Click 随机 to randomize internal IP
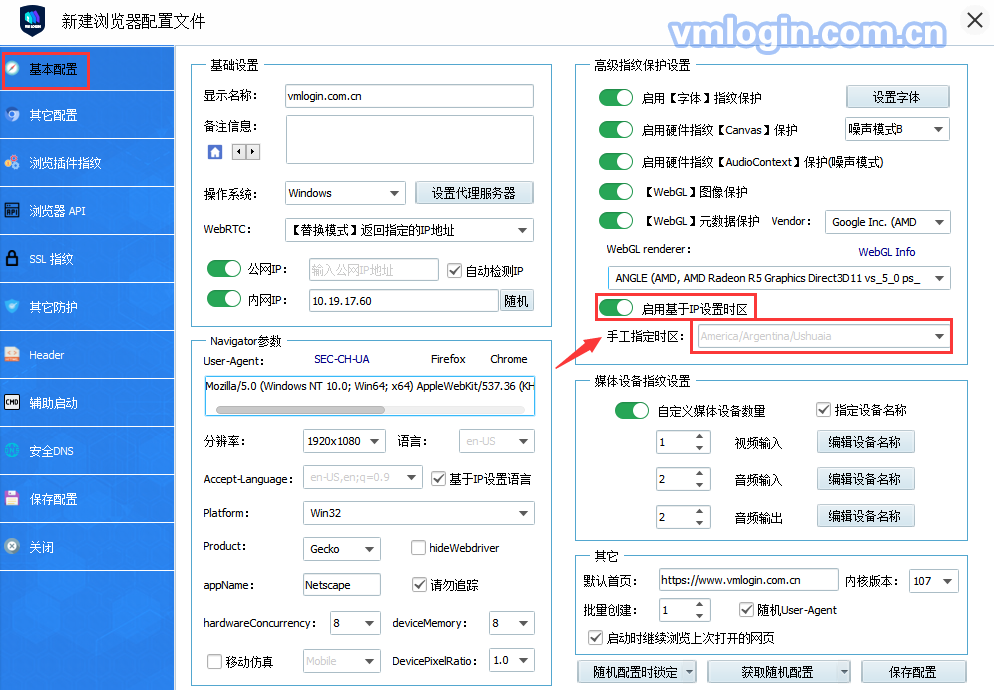The width and height of the screenshot is (994, 690). click(x=516, y=301)
